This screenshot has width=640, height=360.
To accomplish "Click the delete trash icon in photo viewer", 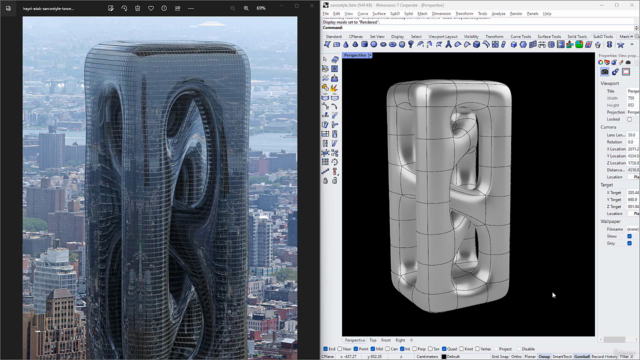I will click(138, 8).
